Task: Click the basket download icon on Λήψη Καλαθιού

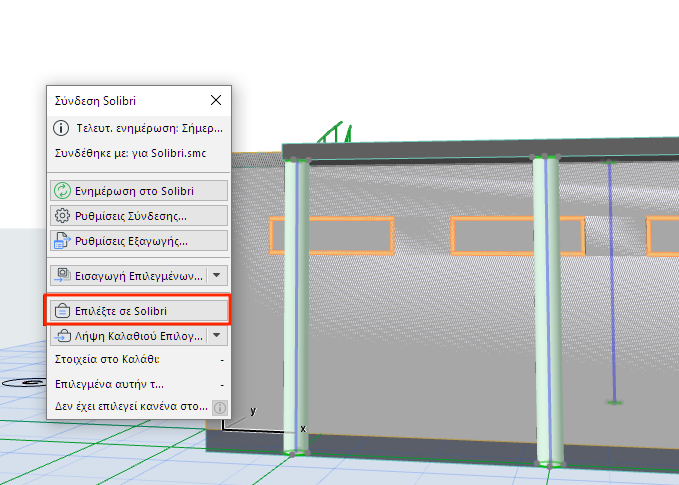Action: [x=62, y=336]
